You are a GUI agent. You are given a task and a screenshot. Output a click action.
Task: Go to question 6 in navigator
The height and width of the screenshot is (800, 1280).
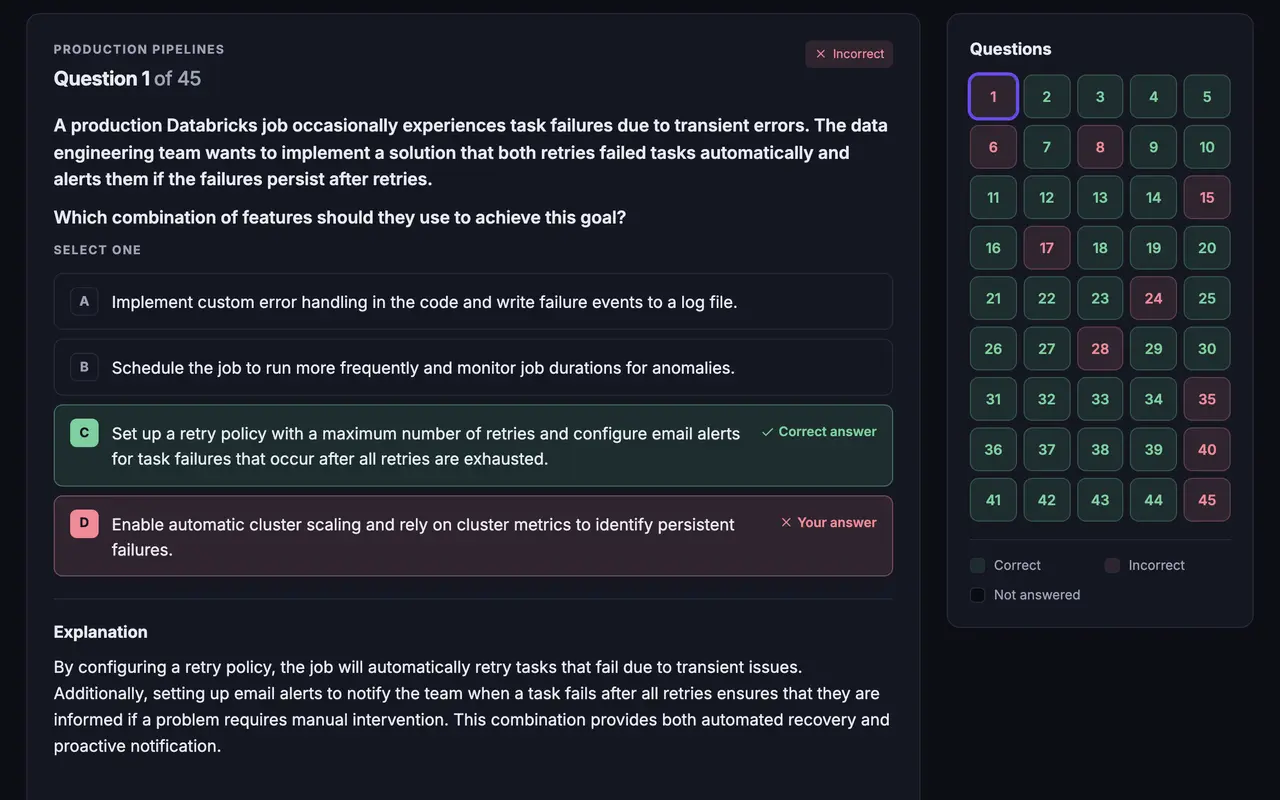click(993, 147)
